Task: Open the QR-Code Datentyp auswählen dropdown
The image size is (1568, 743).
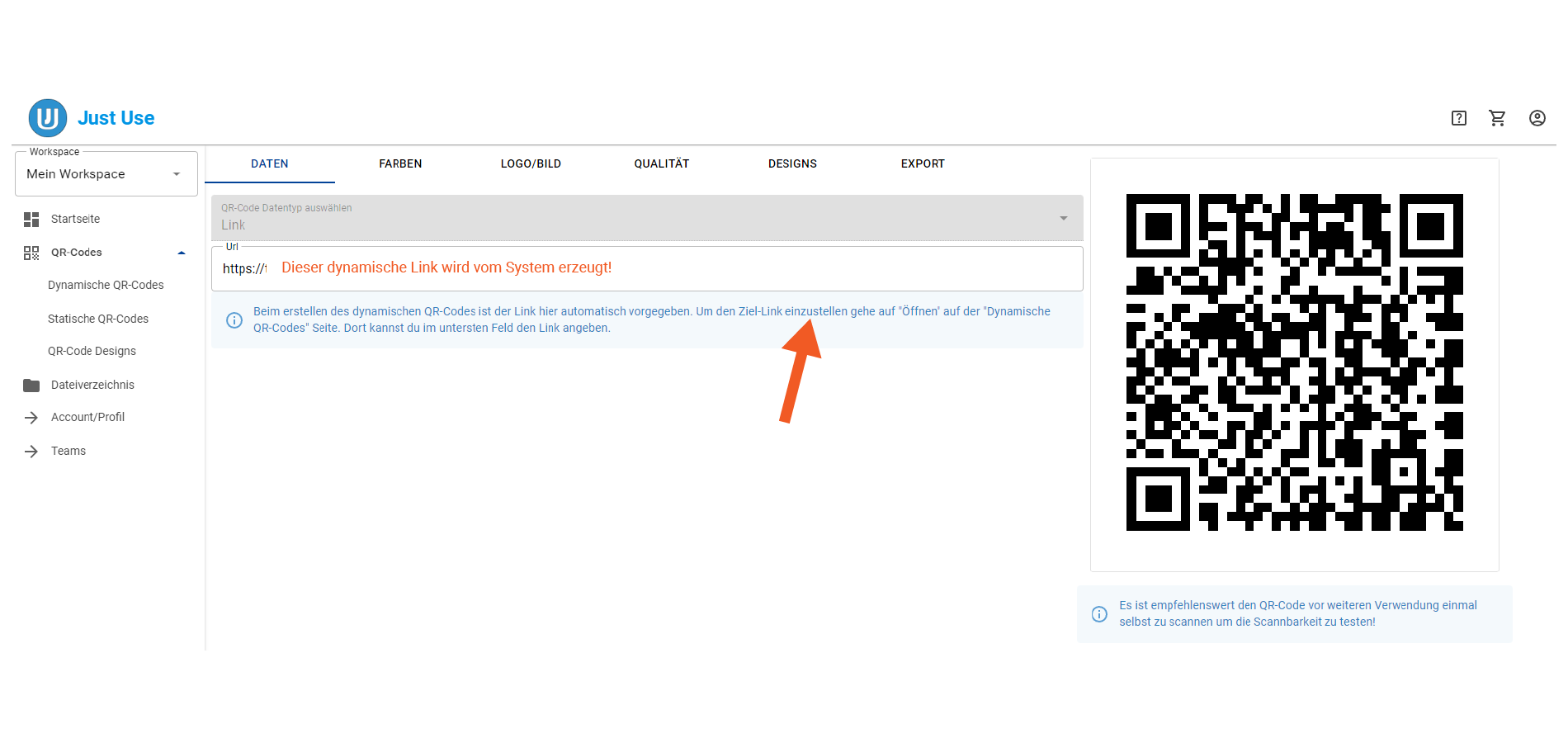Action: tap(647, 218)
